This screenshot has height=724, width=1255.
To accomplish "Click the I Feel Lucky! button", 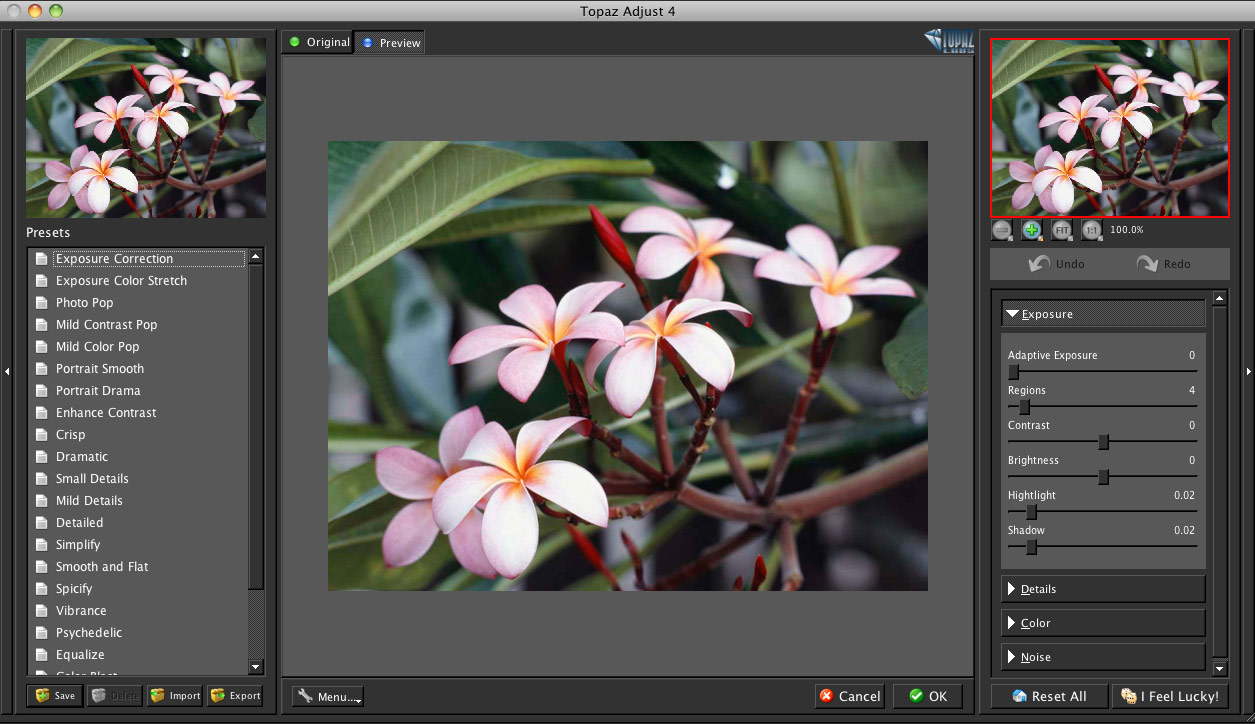I will coord(1170,696).
